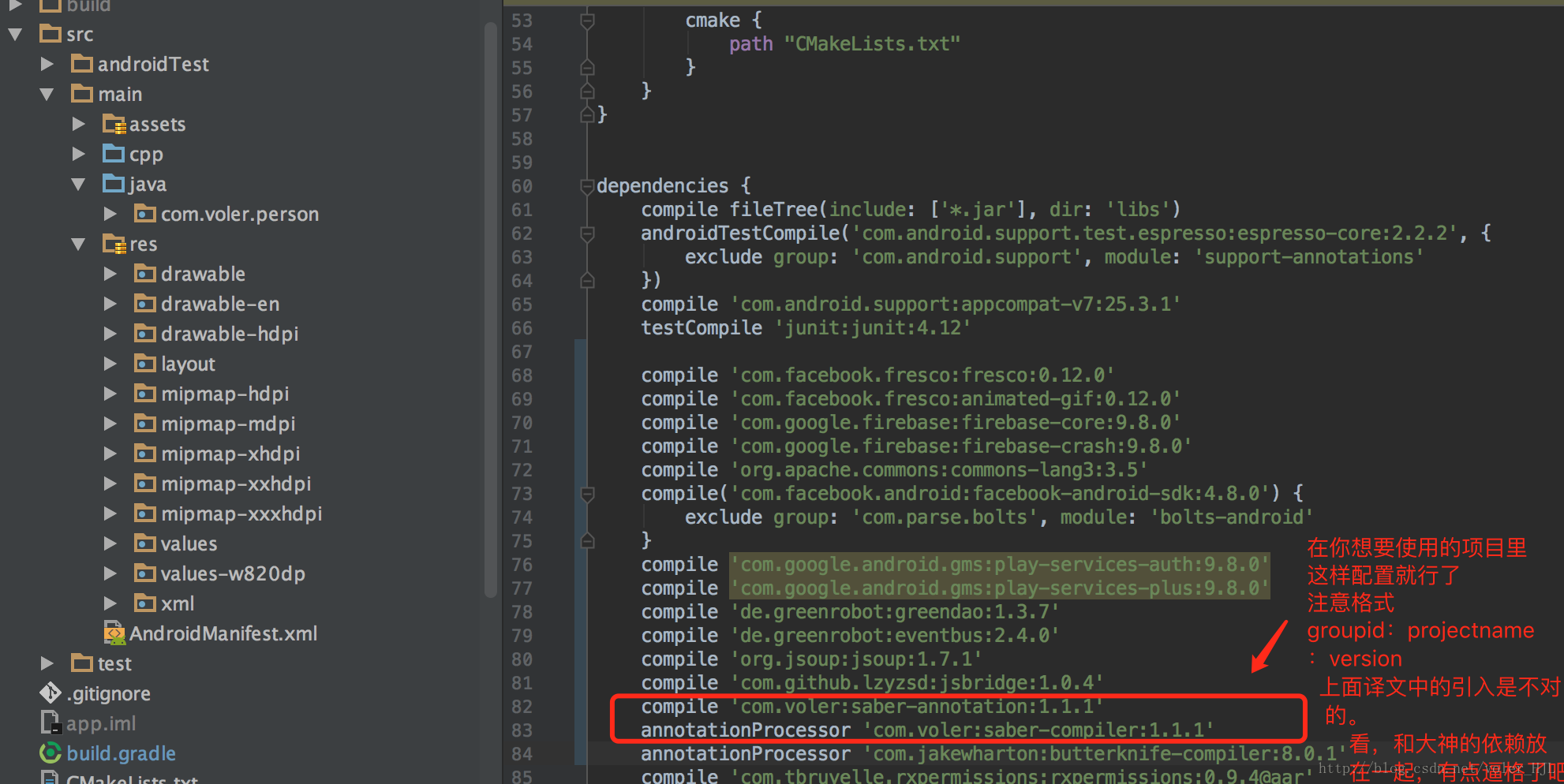The width and height of the screenshot is (1564, 784).
Task: Collapse the java folder arrow
Action: tap(78, 184)
